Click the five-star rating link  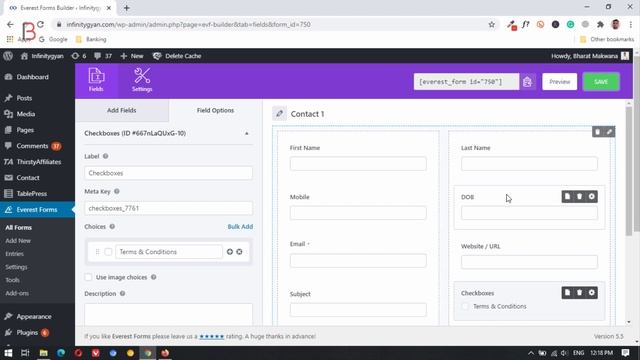tap(211, 336)
